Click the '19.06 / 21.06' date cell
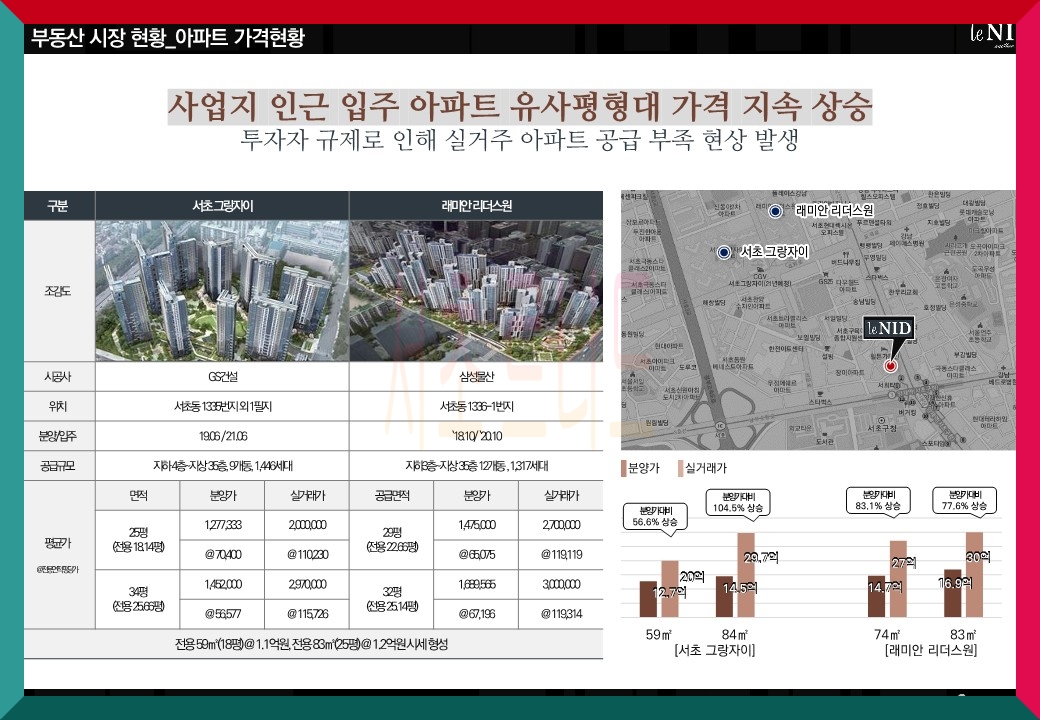Image resolution: width=1040 pixels, height=720 pixels. (x=222, y=436)
